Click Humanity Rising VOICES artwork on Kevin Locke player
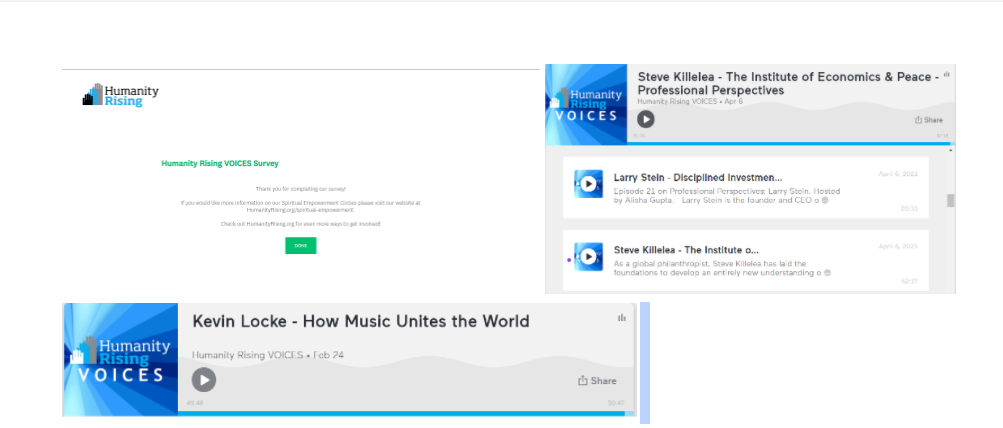1003x428 pixels. (x=120, y=360)
